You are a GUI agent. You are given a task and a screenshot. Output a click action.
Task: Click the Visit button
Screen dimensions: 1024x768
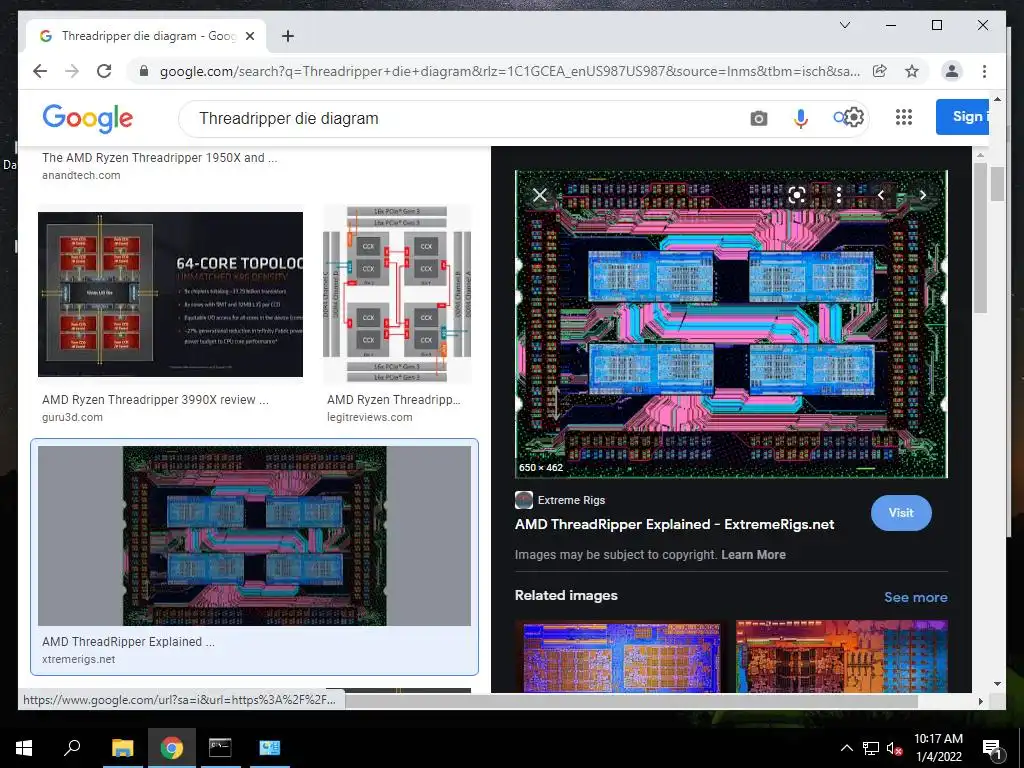click(x=901, y=513)
